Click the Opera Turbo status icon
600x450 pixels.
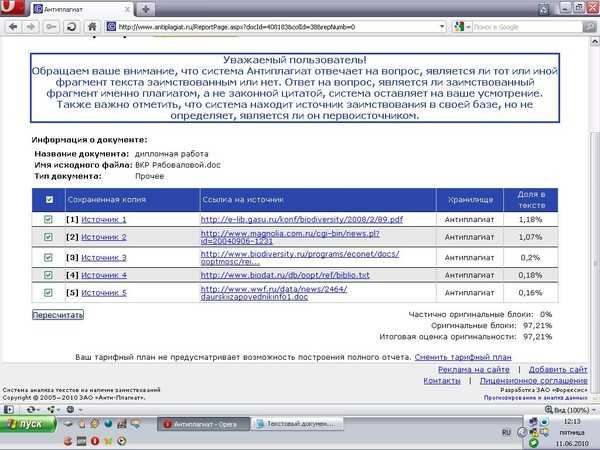[x=70, y=409]
